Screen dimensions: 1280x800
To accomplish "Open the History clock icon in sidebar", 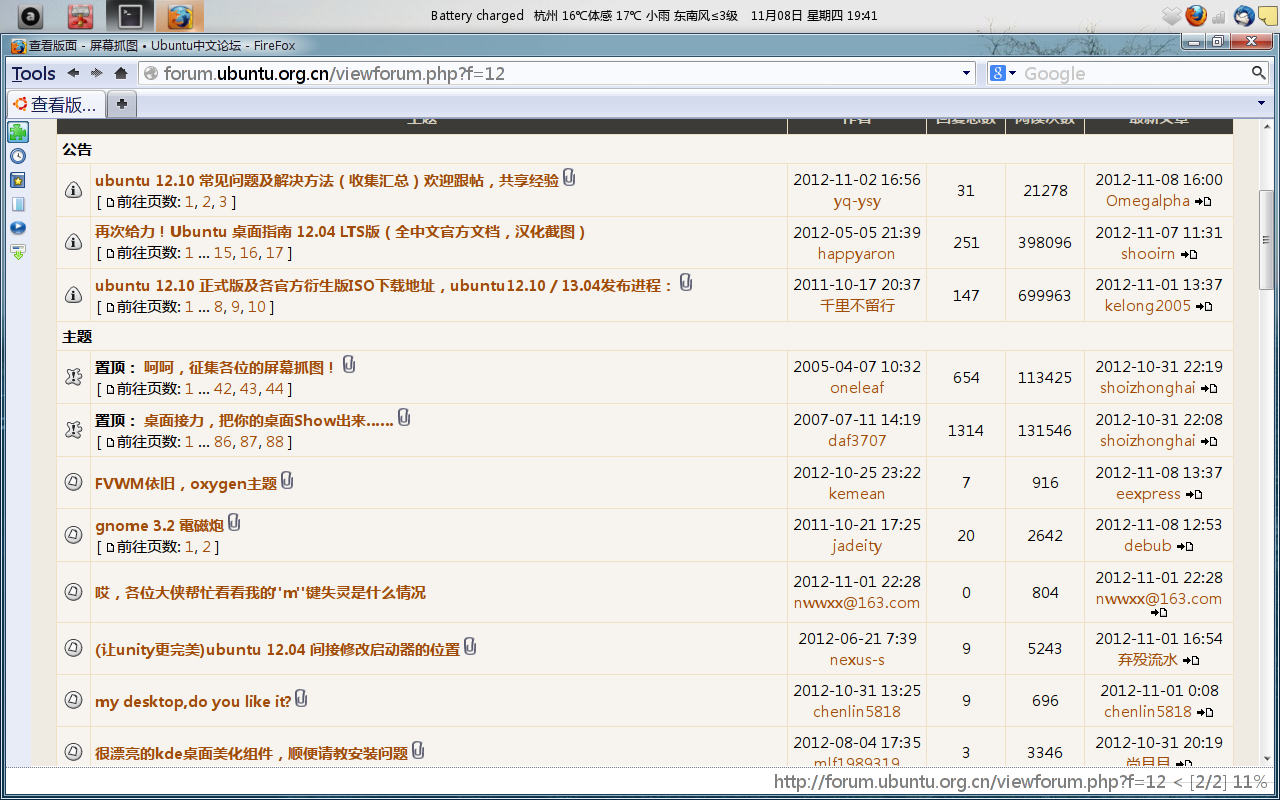I will point(18,156).
